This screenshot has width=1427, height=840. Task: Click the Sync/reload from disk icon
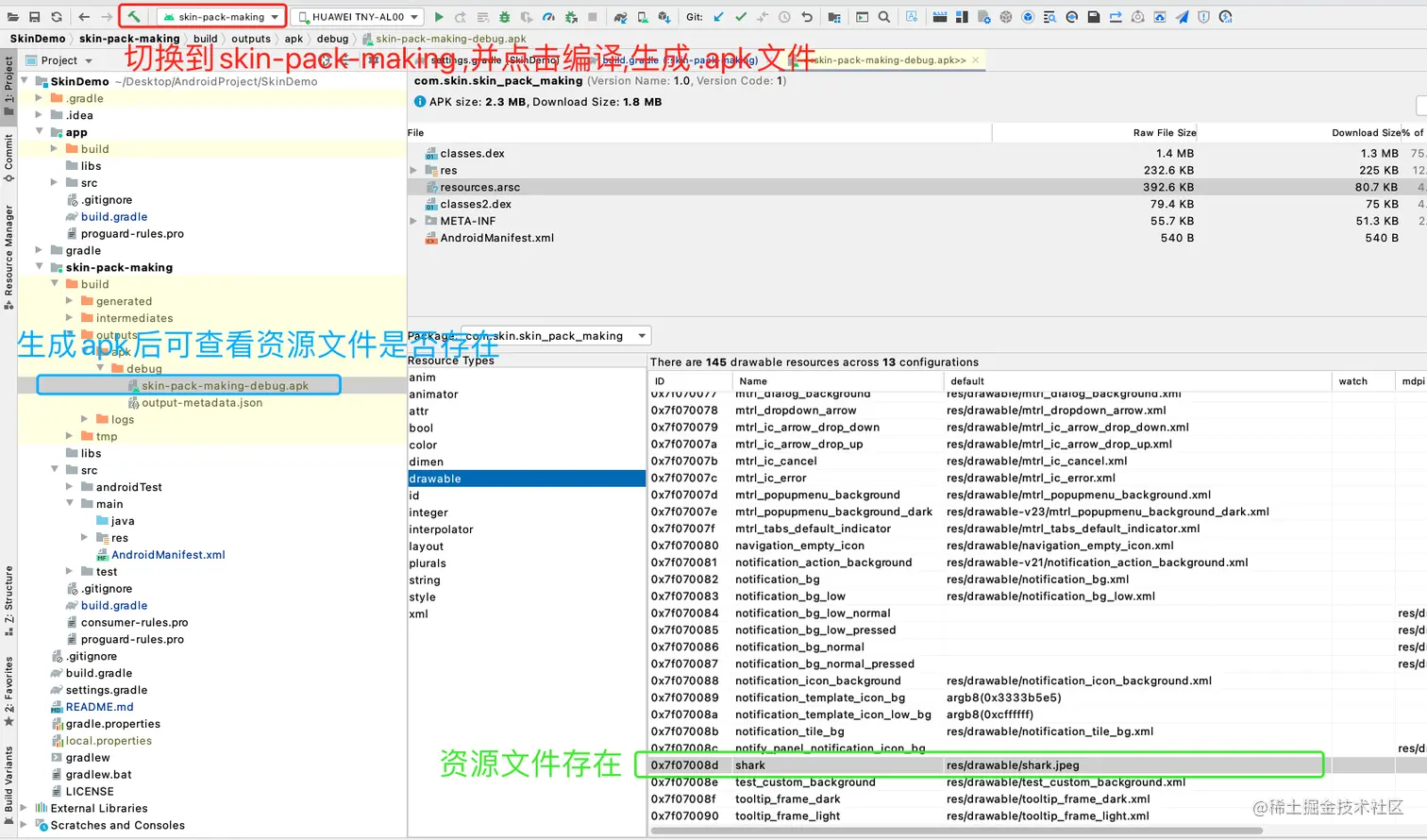pos(57,17)
